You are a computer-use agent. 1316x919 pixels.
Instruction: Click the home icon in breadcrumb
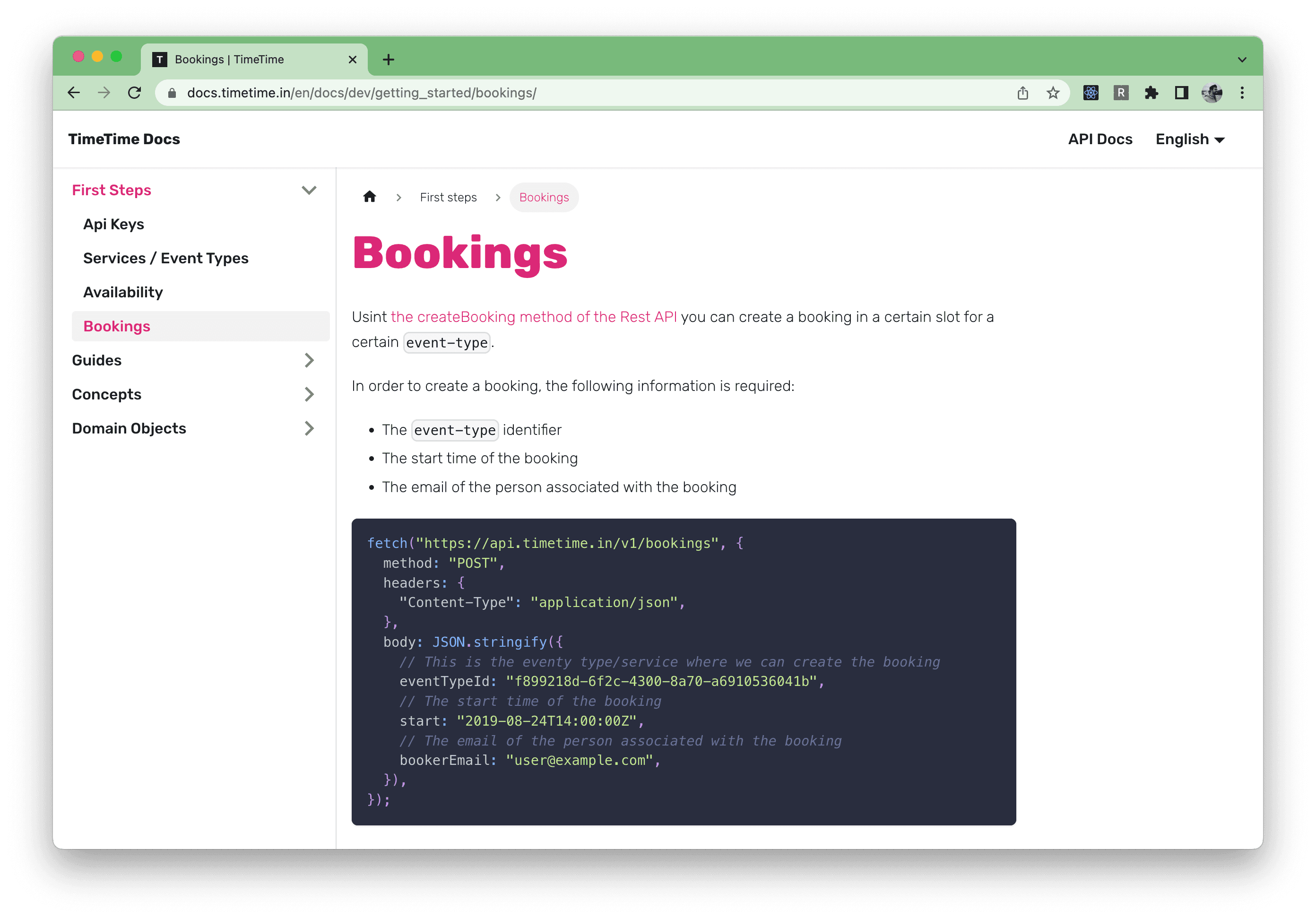[369, 197]
